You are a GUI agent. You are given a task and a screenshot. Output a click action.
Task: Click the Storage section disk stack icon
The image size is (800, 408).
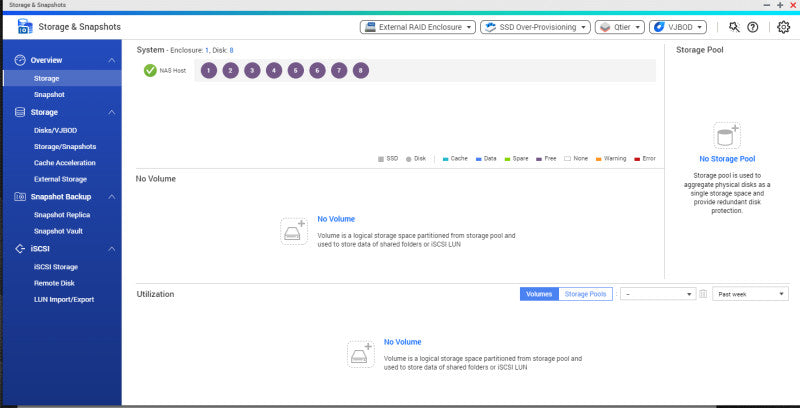click(20, 112)
